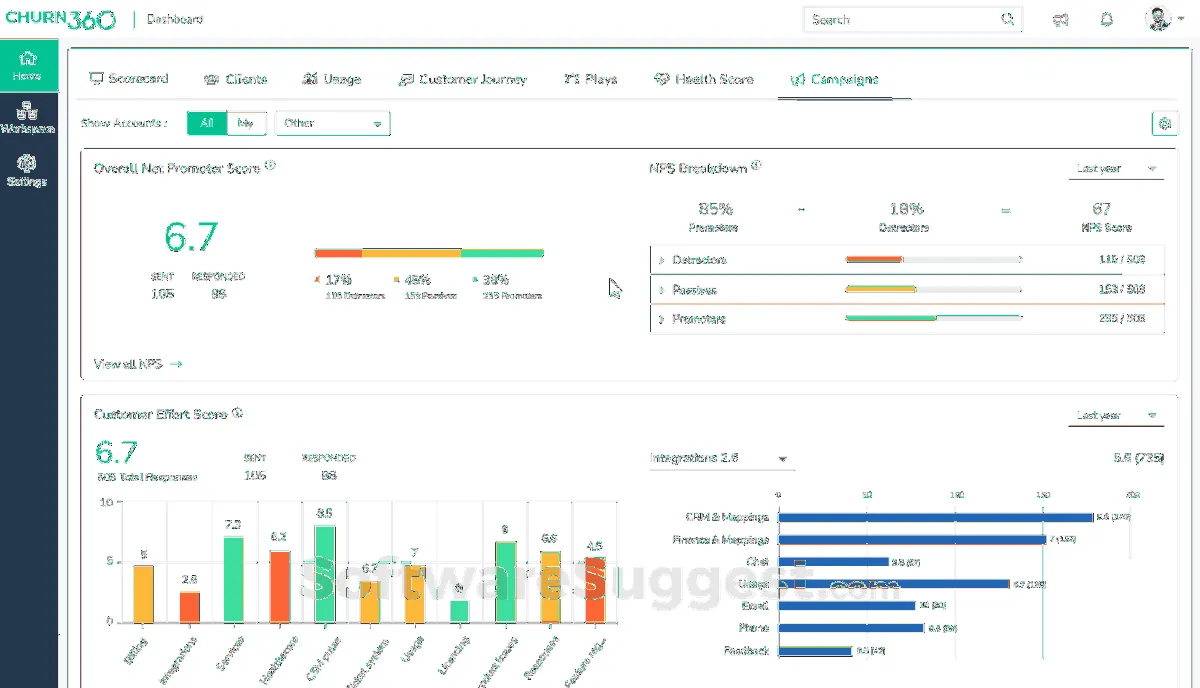Show My accounts toggle
1200x688 pixels.
click(246, 123)
